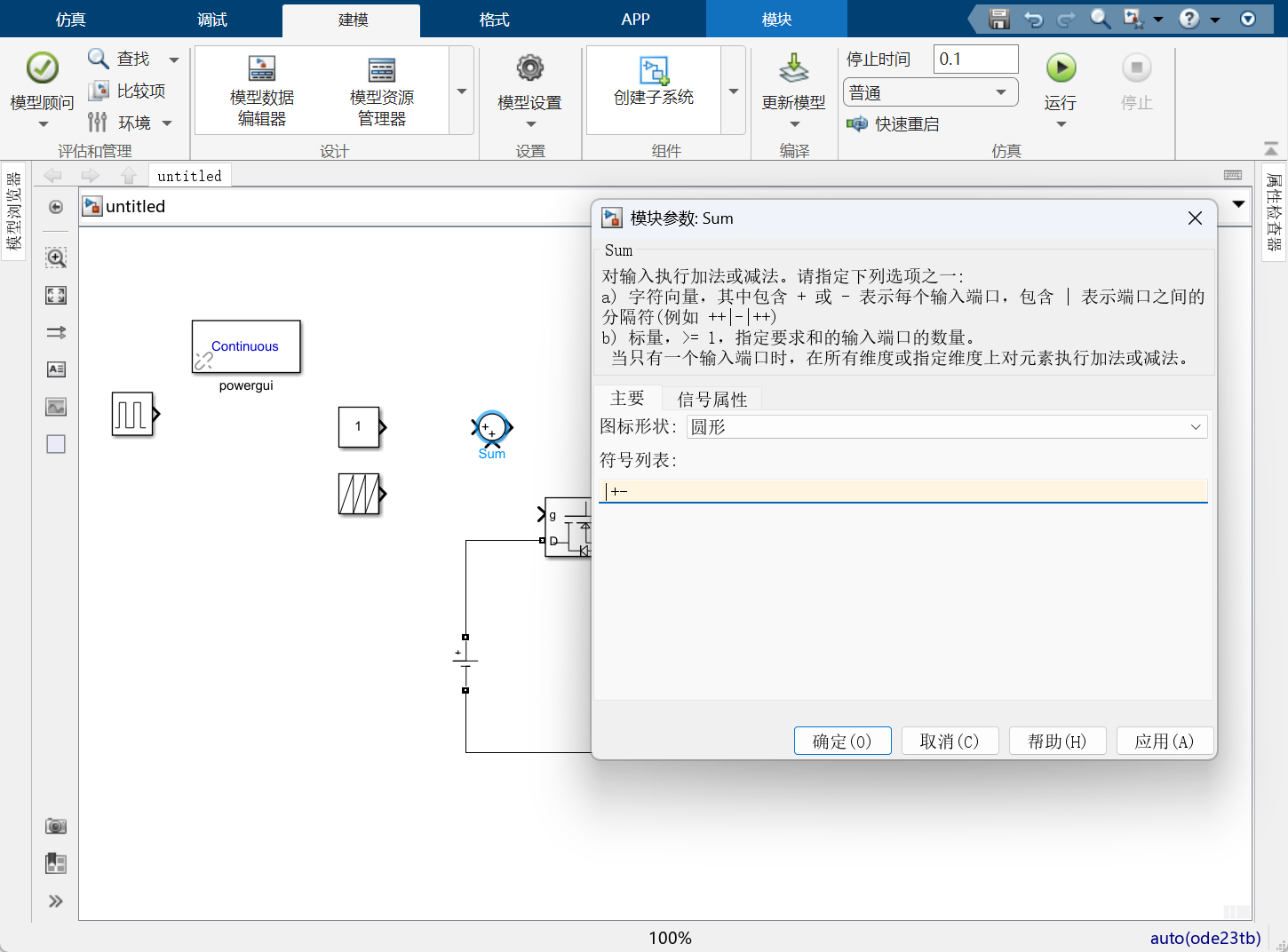Click the Save icon in the title toolbar
Viewport: 1288px width, 952px height.
(x=999, y=19)
